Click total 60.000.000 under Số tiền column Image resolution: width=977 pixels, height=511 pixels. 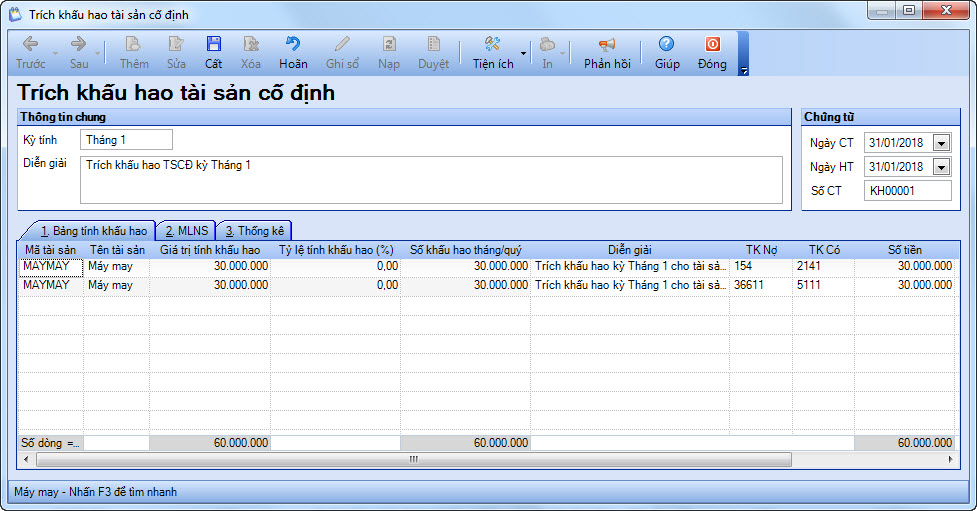tap(905, 443)
